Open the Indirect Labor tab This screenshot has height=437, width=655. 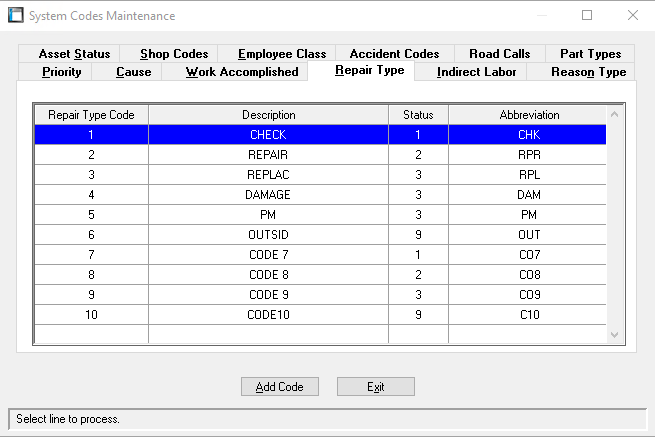click(x=476, y=72)
